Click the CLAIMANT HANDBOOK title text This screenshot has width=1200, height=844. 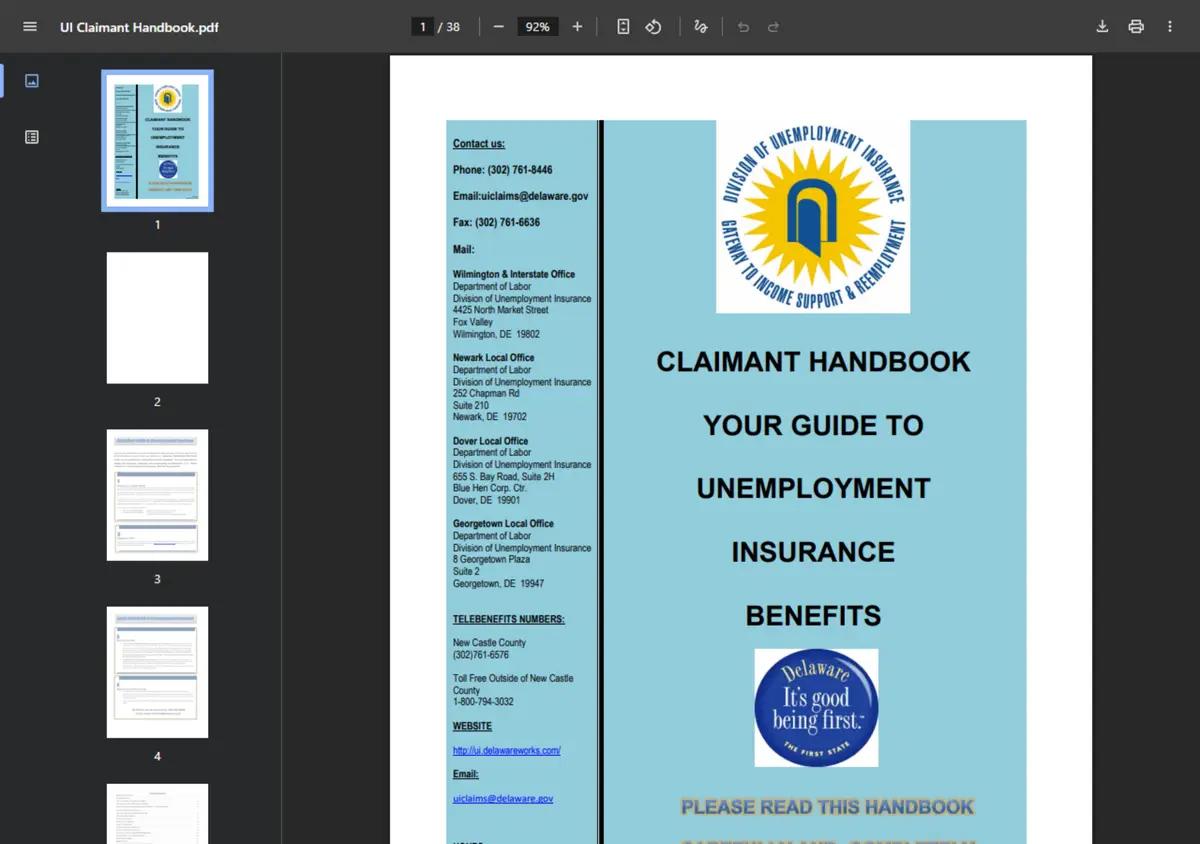(x=813, y=362)
